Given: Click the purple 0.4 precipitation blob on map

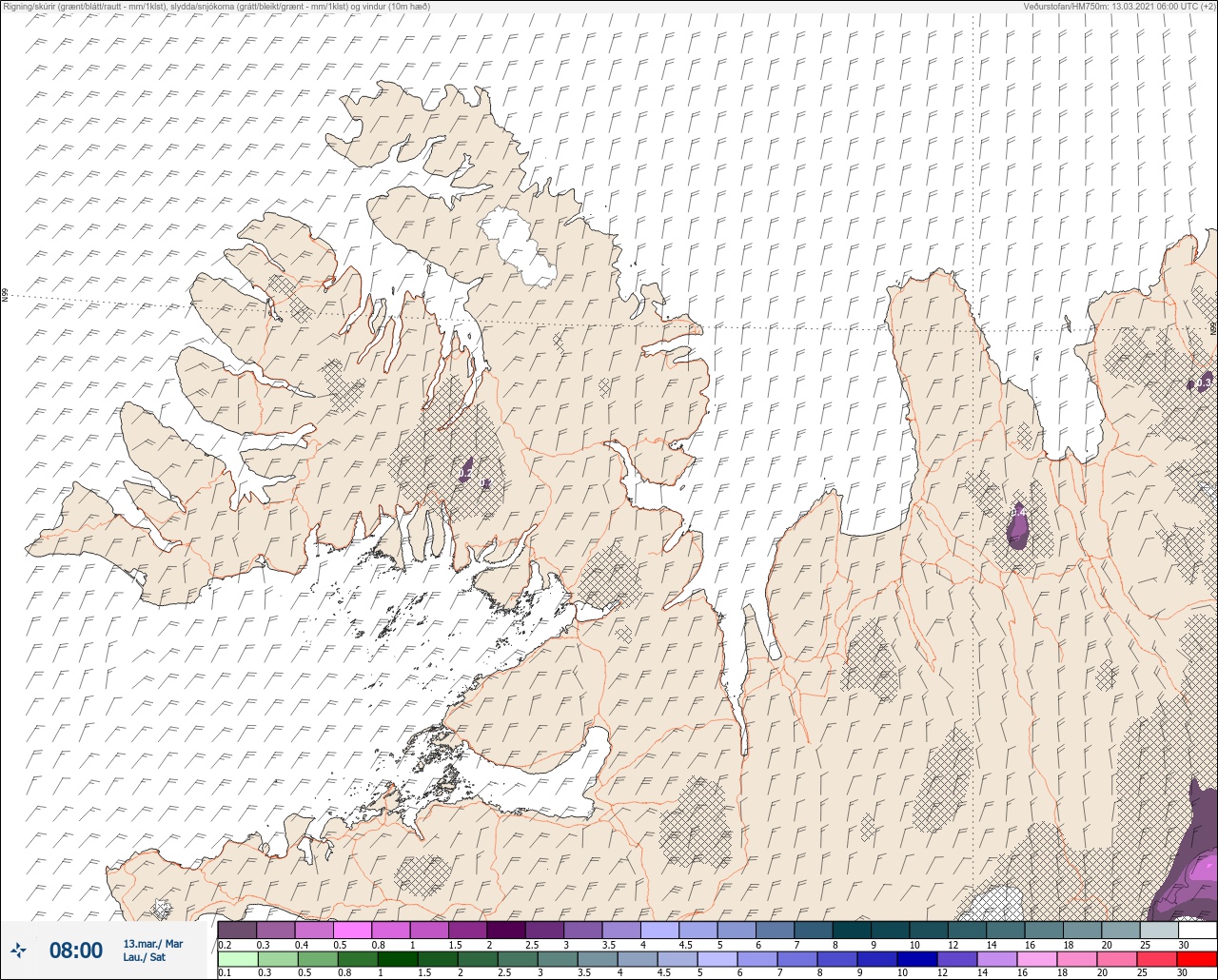Looking at the screenshot, I should (x=1018, y=525).
